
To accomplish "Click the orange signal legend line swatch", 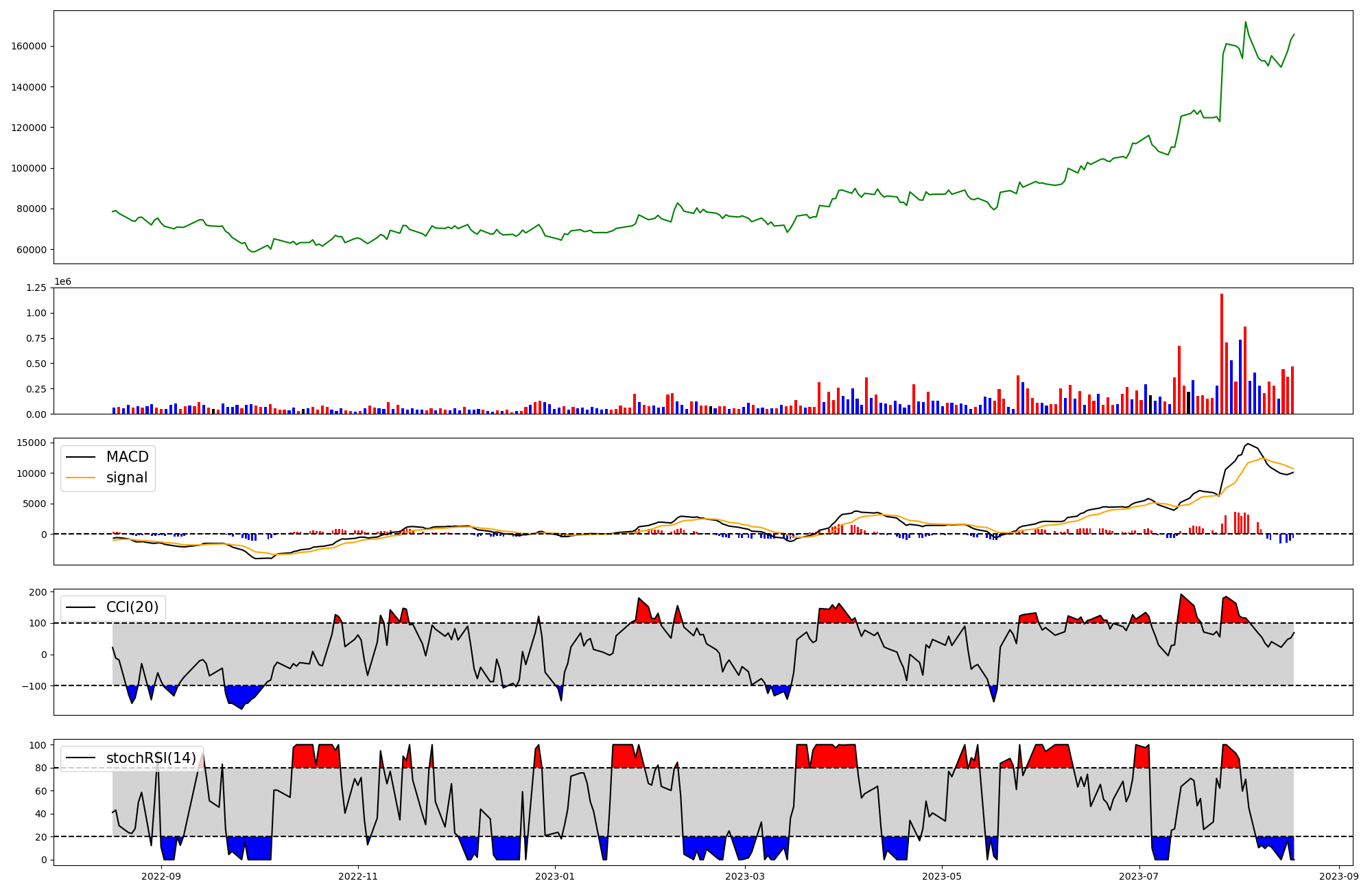I will 82,478.
